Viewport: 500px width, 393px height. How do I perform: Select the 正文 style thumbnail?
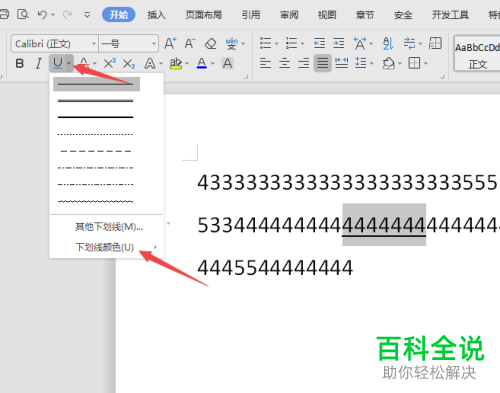click(477, 54)
